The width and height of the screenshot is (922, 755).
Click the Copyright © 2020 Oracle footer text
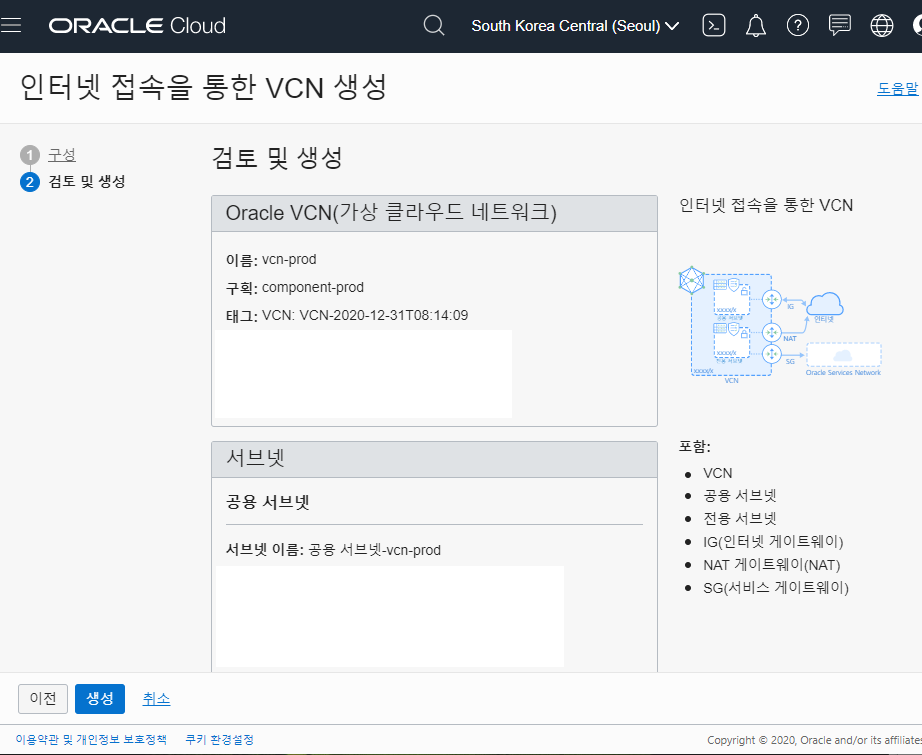click(814, 740)
